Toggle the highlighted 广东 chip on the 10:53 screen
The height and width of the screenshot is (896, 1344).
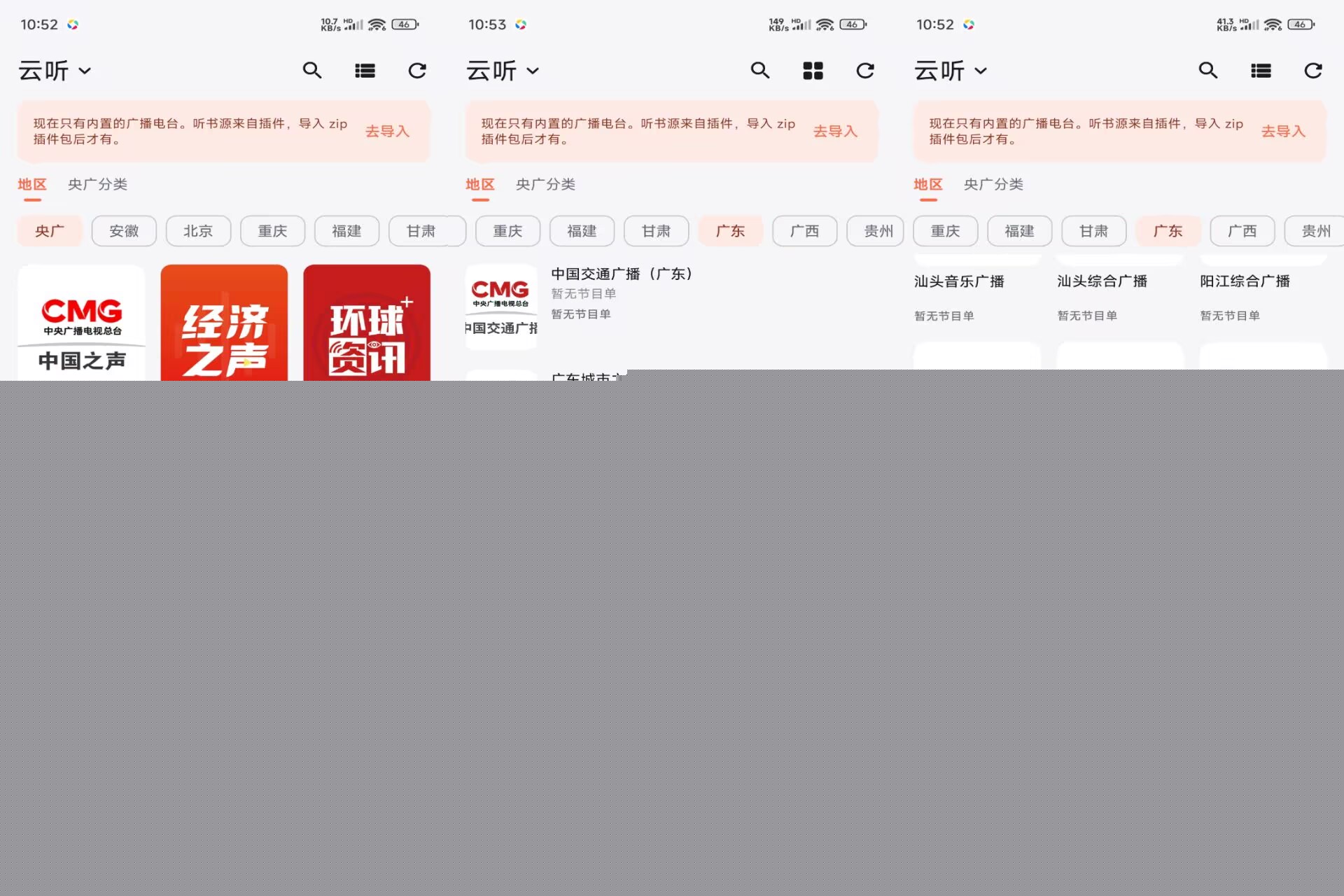[730, 231]
